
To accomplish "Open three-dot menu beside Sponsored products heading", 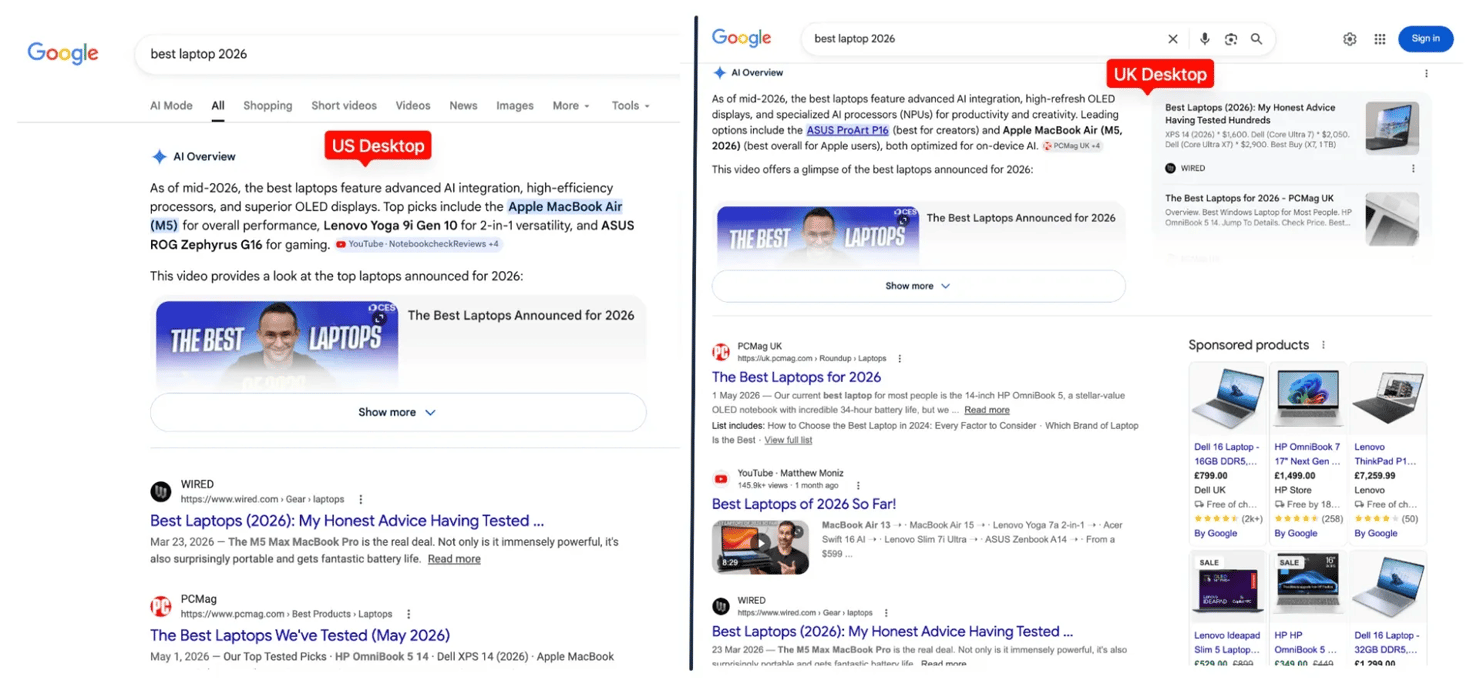I will 1323,345.
